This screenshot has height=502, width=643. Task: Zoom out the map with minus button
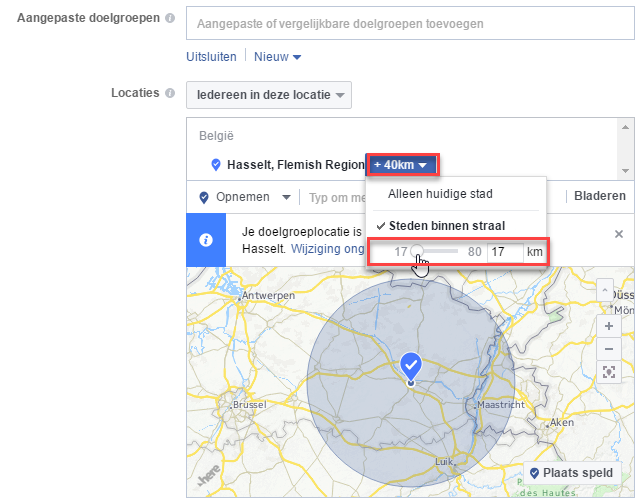(608, 349)
